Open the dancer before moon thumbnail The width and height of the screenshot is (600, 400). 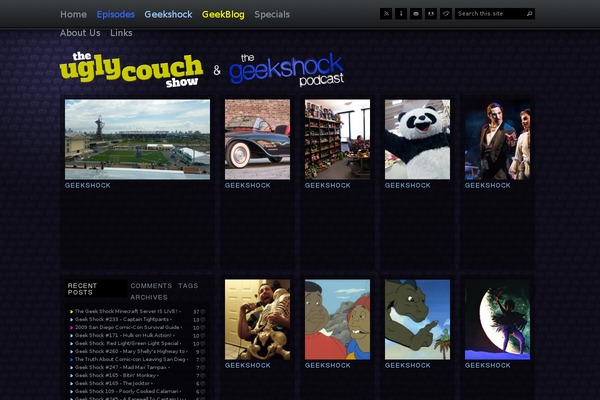pos(497,320)
